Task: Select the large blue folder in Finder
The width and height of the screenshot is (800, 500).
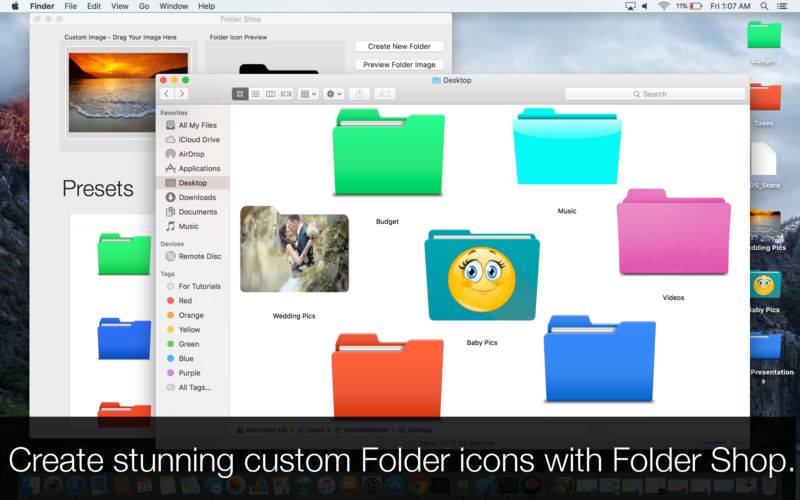Action: pos(599,359)
